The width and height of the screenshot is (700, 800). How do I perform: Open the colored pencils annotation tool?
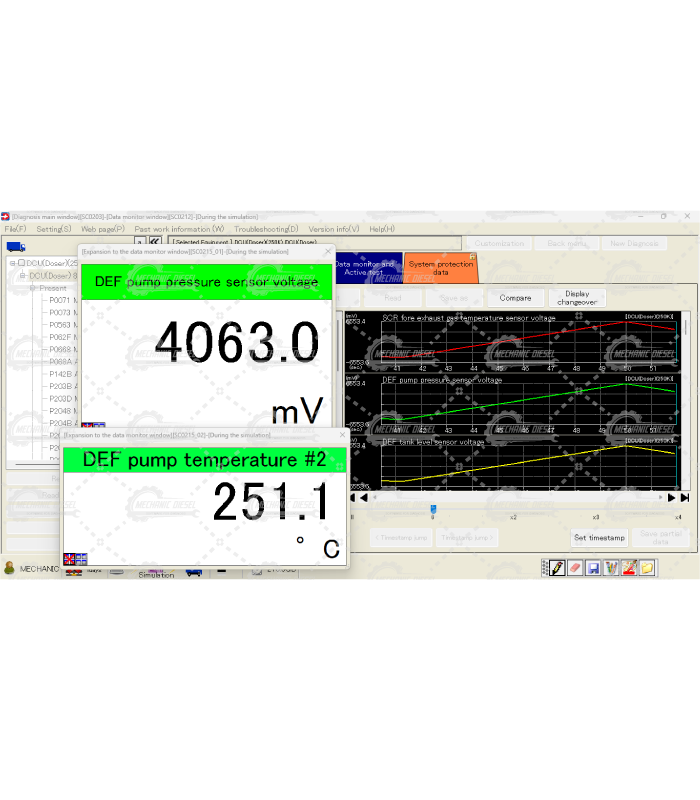(611, 568)
